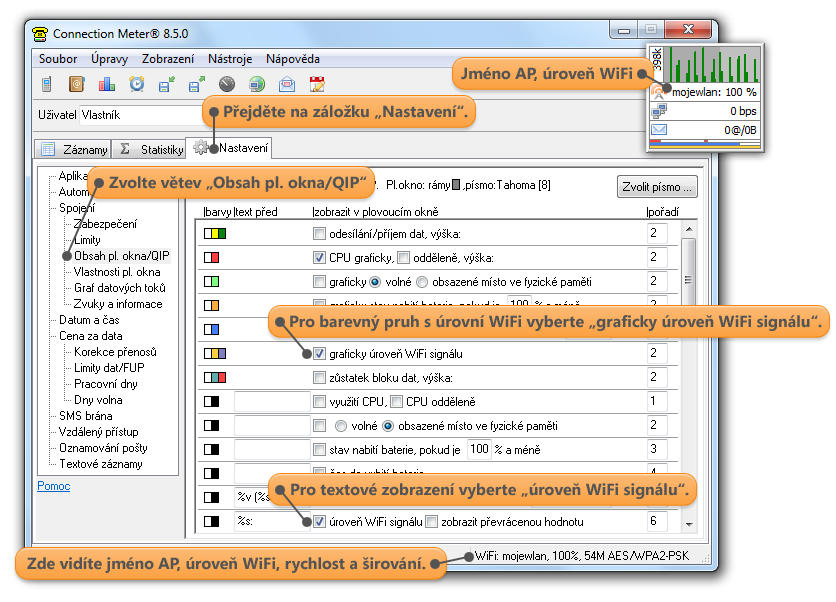This screenshot has width=836, height=602.
Task: Select Vzdálený přístup tree item
Action: [x=99, y=432]
